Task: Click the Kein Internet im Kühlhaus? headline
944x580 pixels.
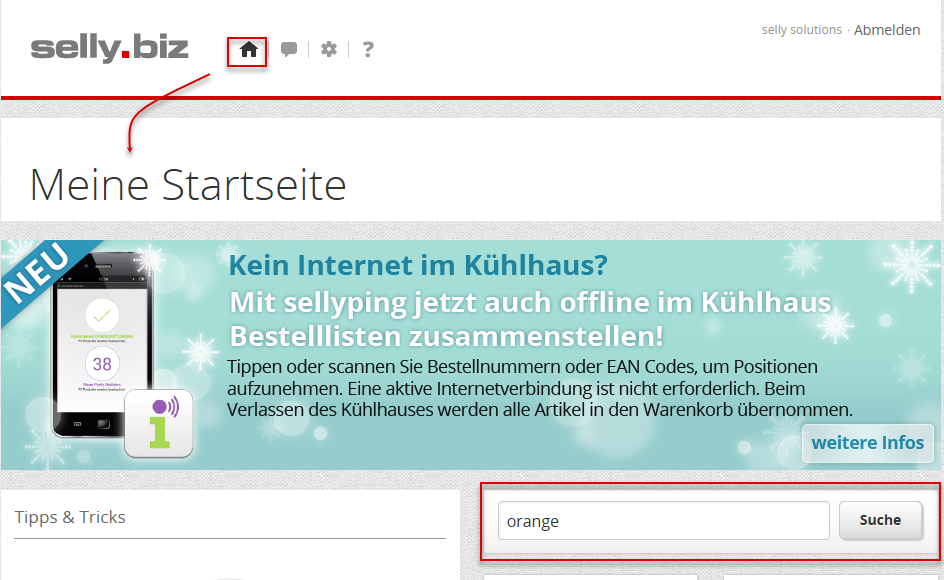Action: pos(418,265)
